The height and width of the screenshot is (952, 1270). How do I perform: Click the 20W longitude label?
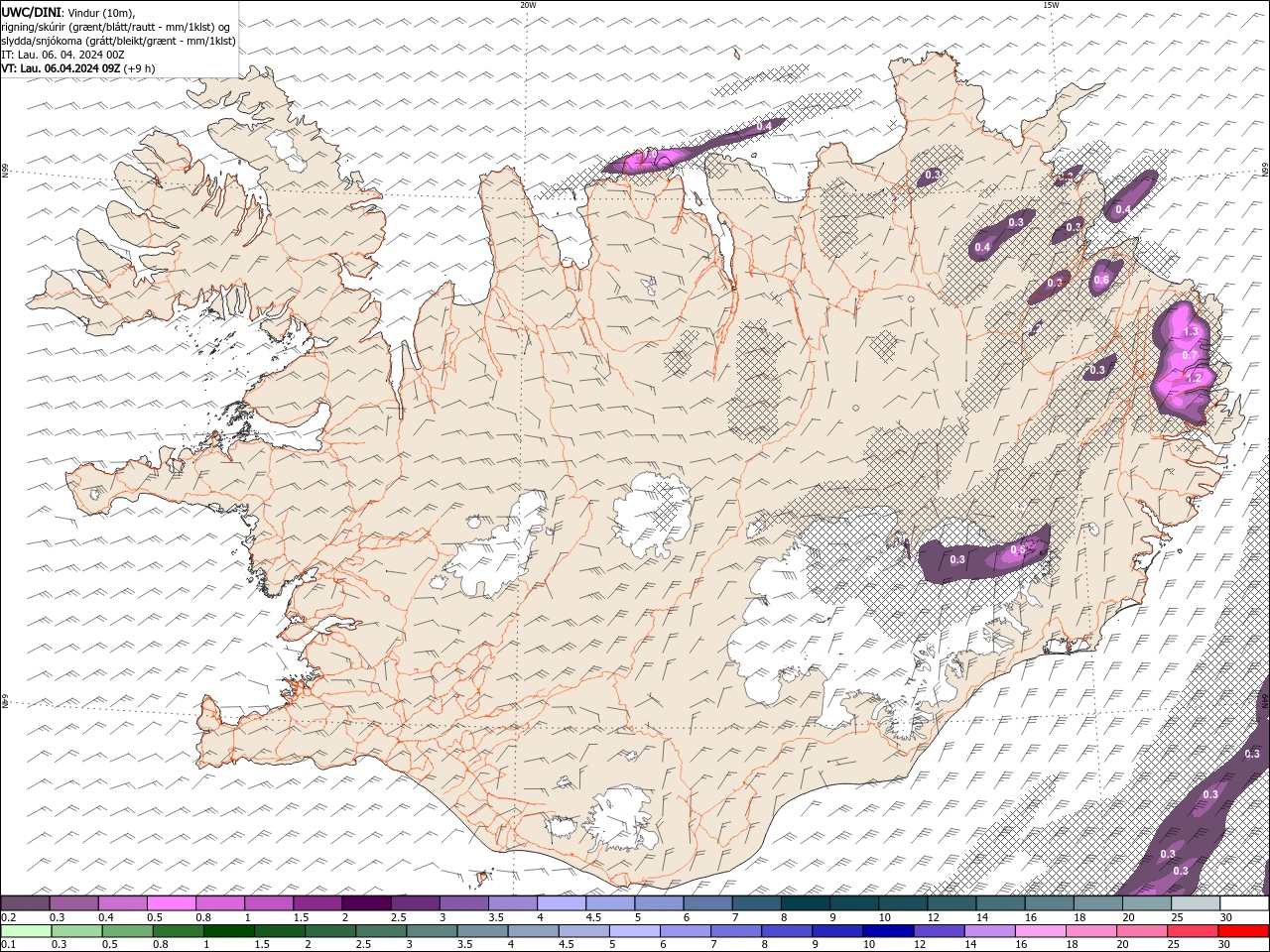click(x=528, y=5)
